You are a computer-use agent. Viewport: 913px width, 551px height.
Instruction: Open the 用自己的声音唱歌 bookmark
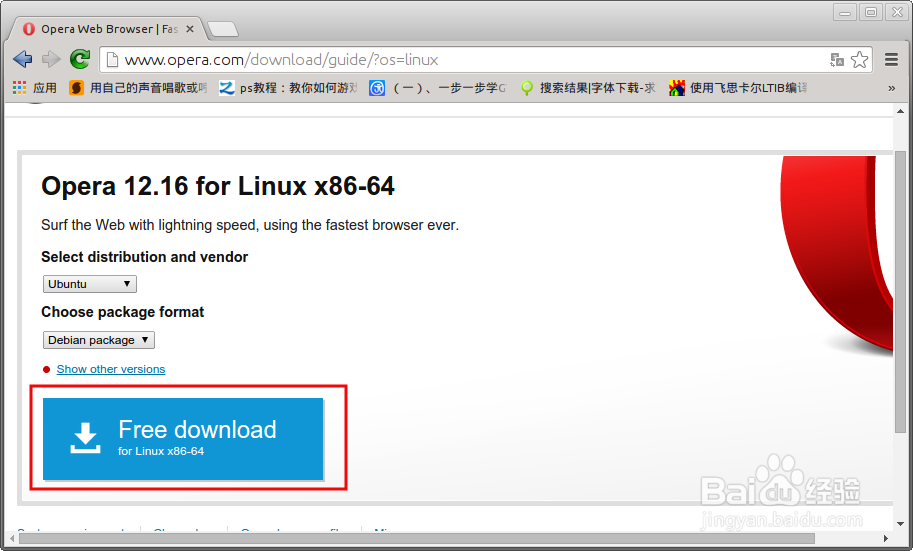(139, 88)
